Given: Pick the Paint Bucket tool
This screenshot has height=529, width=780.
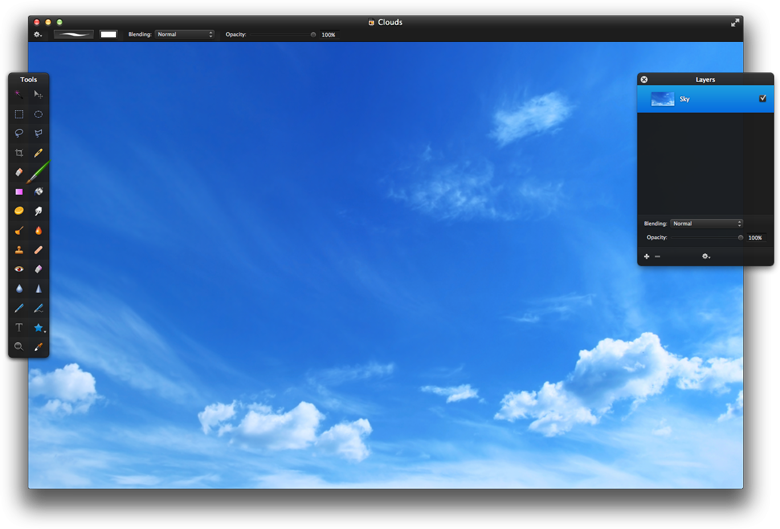Looking at the screenshot, I should pos(38,191).
